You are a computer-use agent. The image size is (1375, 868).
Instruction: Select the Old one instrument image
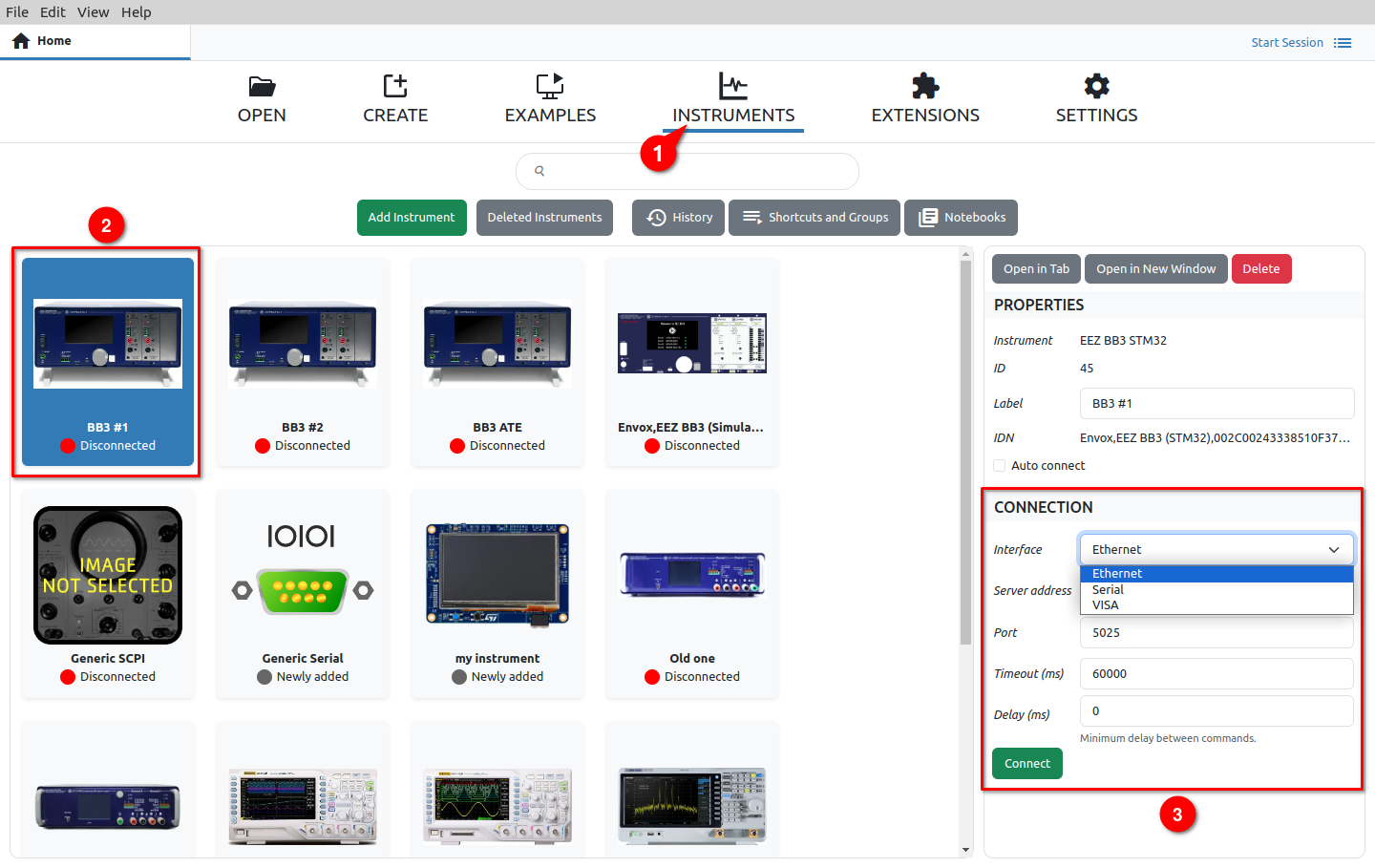pos(692,574)
